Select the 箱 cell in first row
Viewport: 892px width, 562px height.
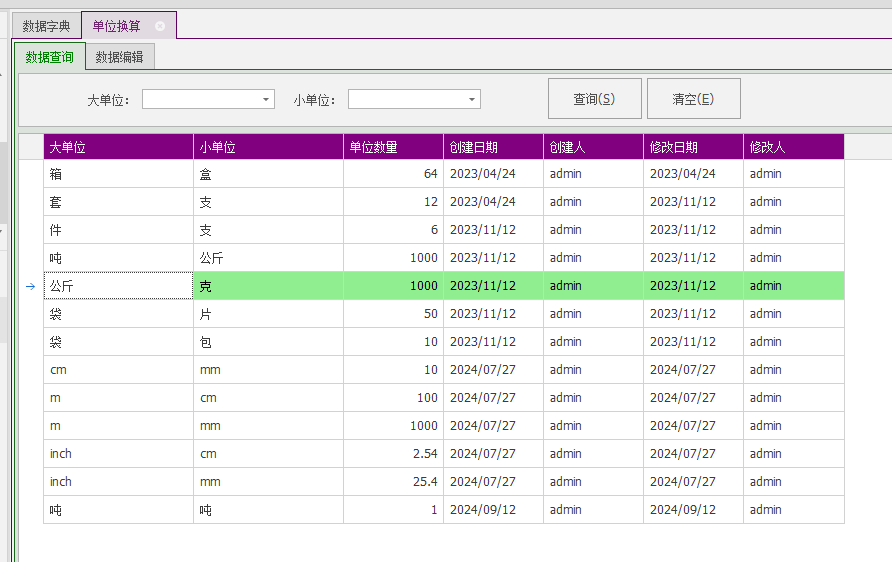pyautogui.click(x=118, y=174)
